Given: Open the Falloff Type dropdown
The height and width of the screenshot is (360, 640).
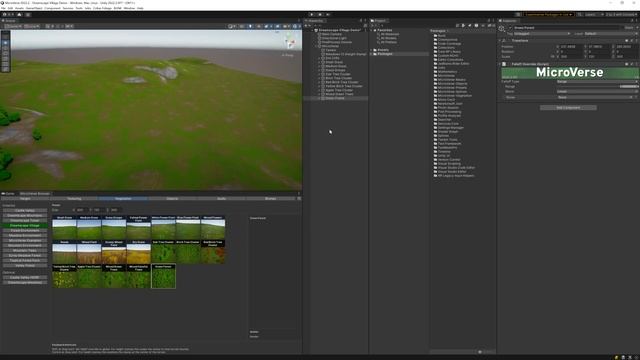Looking at the screenshot, I should tap(597, 82).
